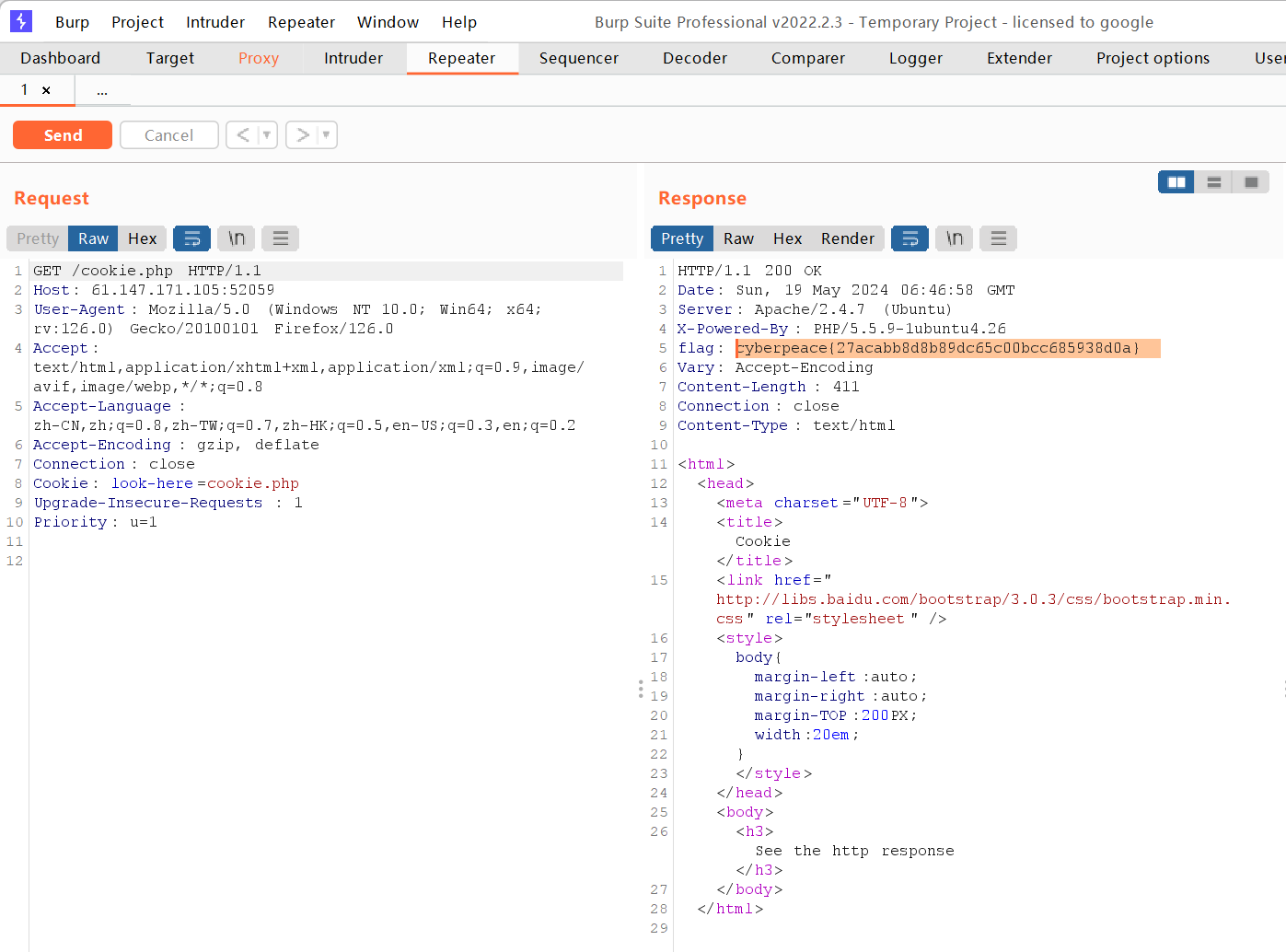The width and height of the screenshot is (1286, 952).
Task: Select Repeater sub-tab 1
Action: point(25,90)
